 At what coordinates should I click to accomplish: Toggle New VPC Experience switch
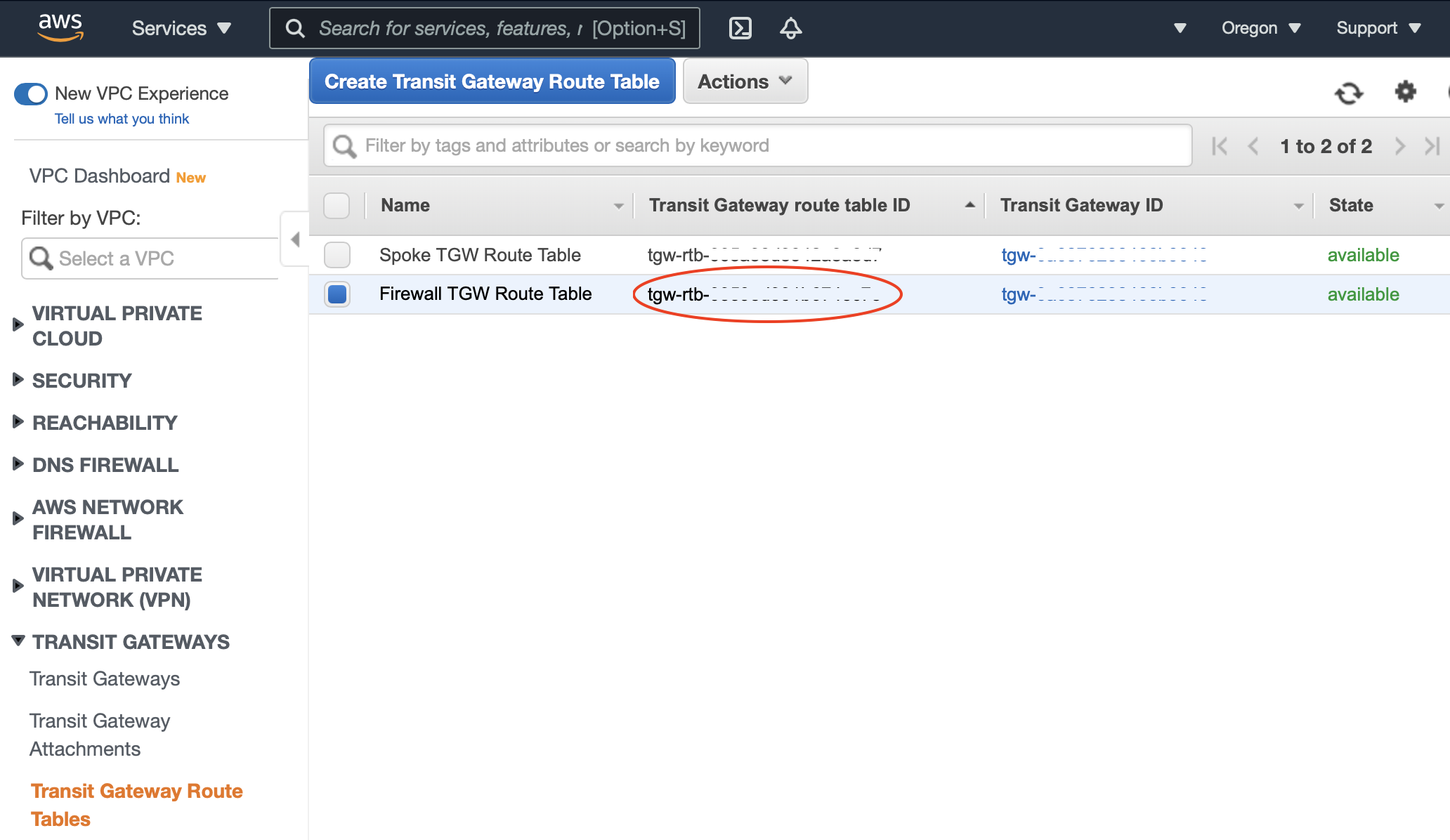click(31, 93)
